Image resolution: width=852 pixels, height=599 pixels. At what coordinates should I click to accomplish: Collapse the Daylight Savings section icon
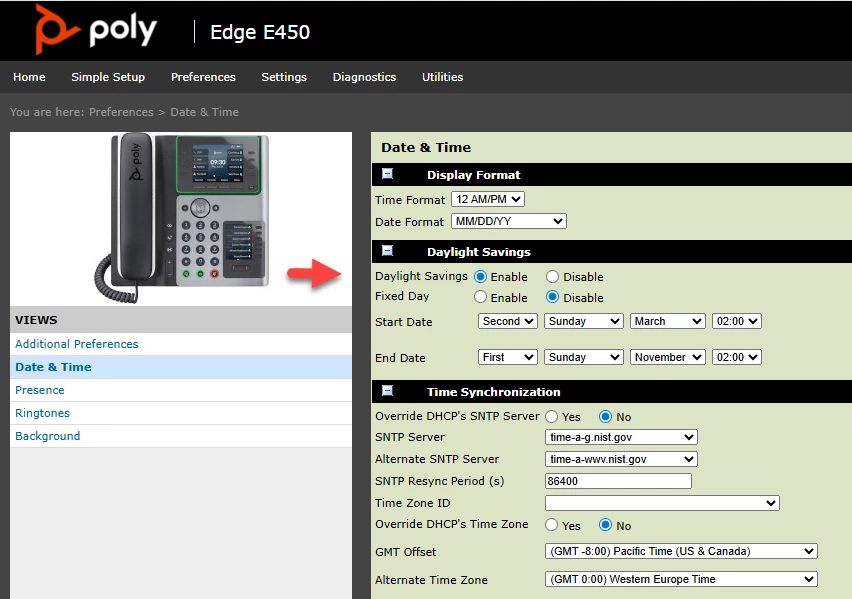point(387,251)
